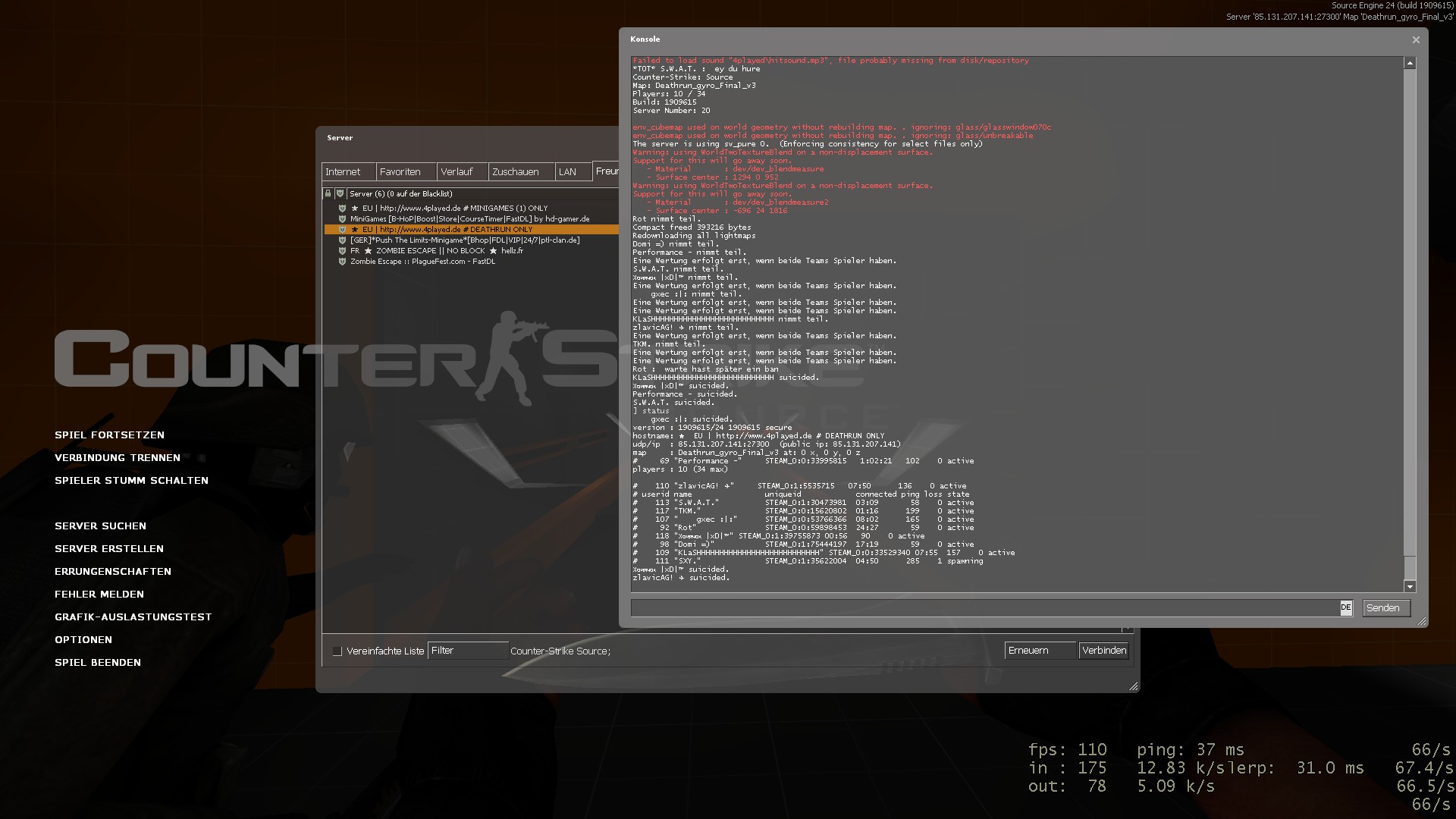The width and height of the screenshot is (1456, 819).
Task: Click console line 'Map: Deathrun_gyro_Final_v3'
Action: coord(694,86)
